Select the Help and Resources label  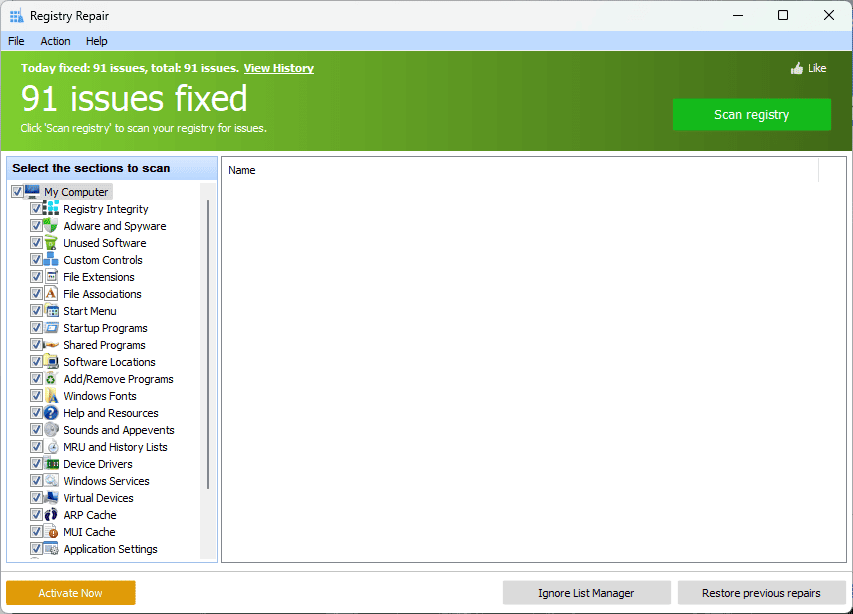[x=110, y=413]
